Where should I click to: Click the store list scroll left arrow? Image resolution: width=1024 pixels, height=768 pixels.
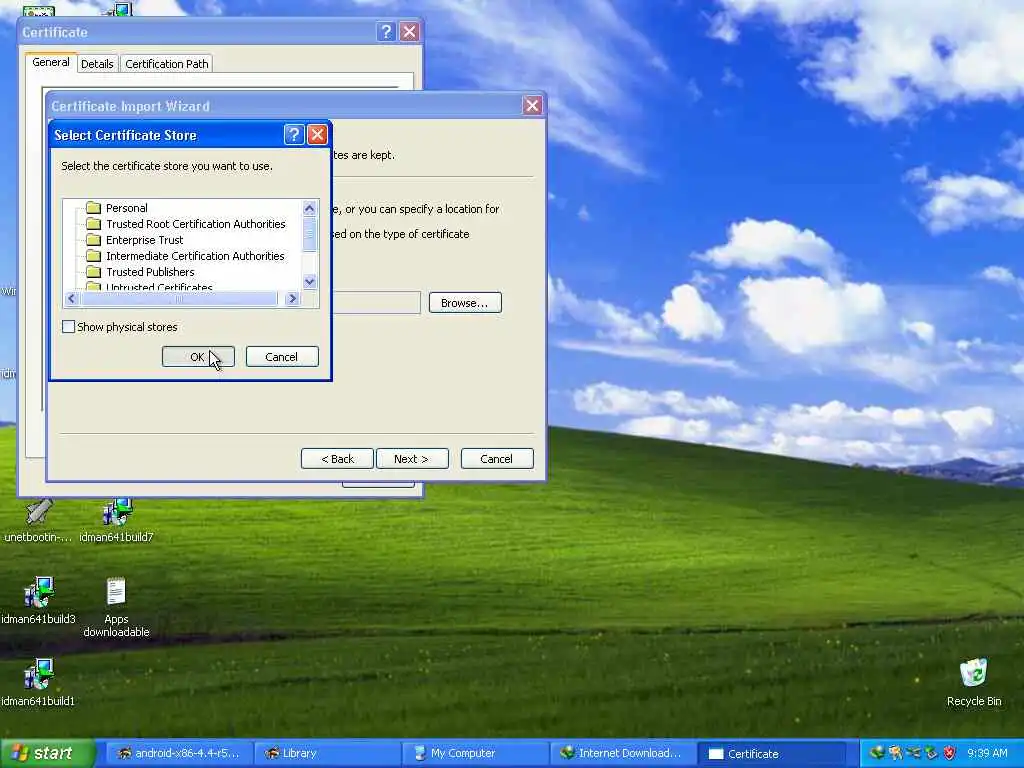click(71, 298)
